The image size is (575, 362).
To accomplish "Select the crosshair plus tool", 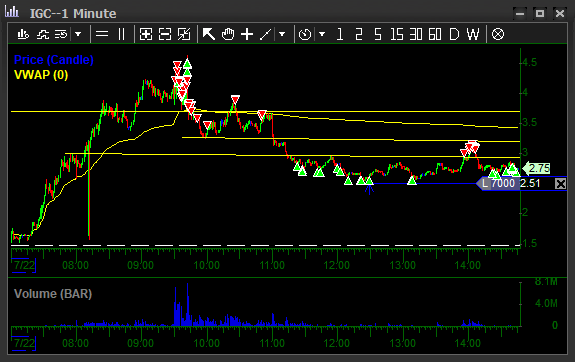I will coord(247,34).
